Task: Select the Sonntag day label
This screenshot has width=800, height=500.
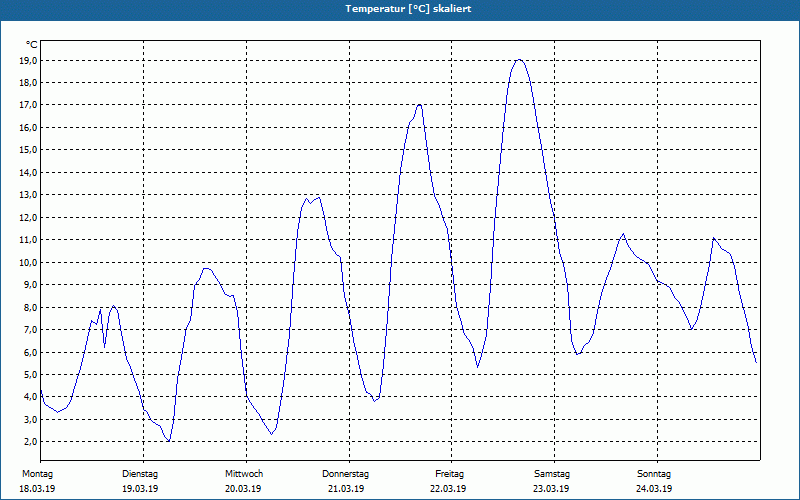Action: (654, 474)
